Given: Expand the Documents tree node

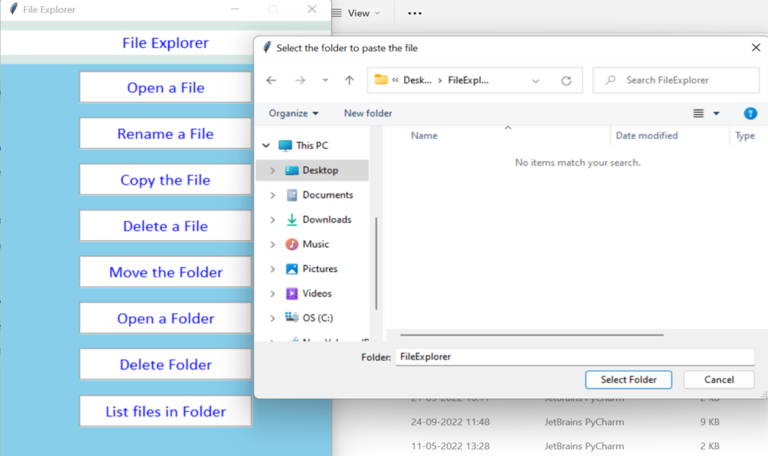Looking at the screenshot, I should click(x=273, y=195).
